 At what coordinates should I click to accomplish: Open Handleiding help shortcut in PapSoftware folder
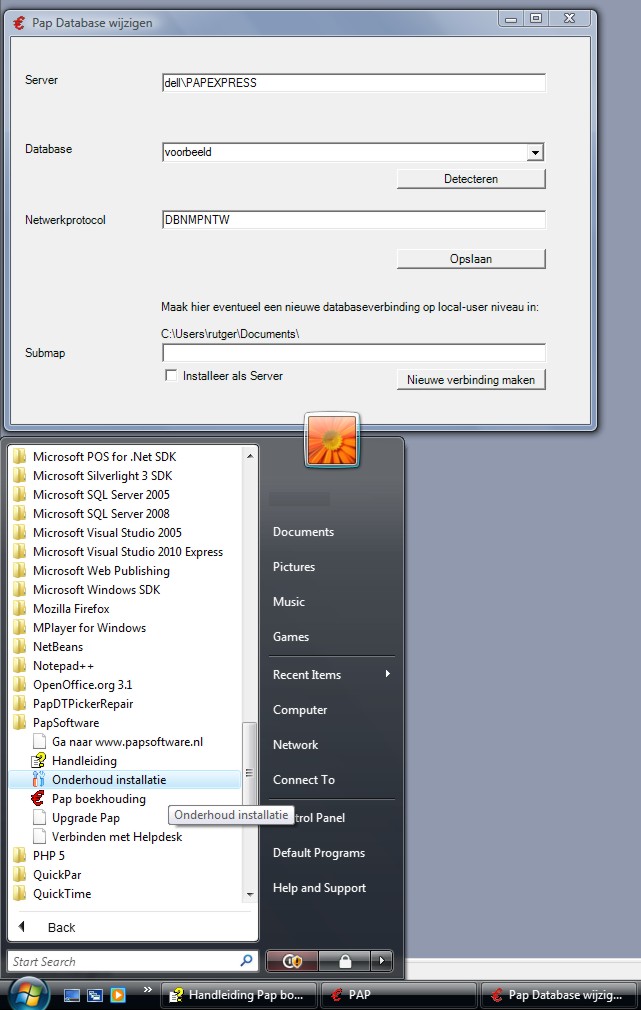point(84,761)
